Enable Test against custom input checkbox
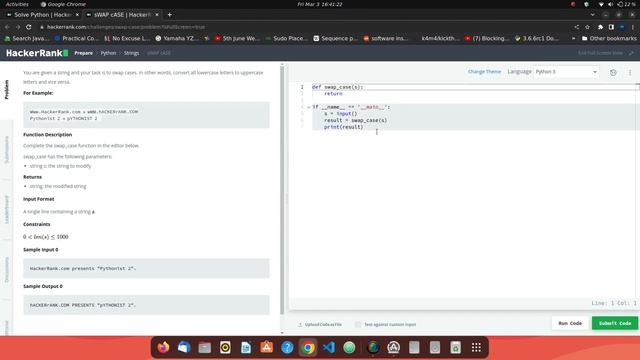 click(x=358, y=324)
